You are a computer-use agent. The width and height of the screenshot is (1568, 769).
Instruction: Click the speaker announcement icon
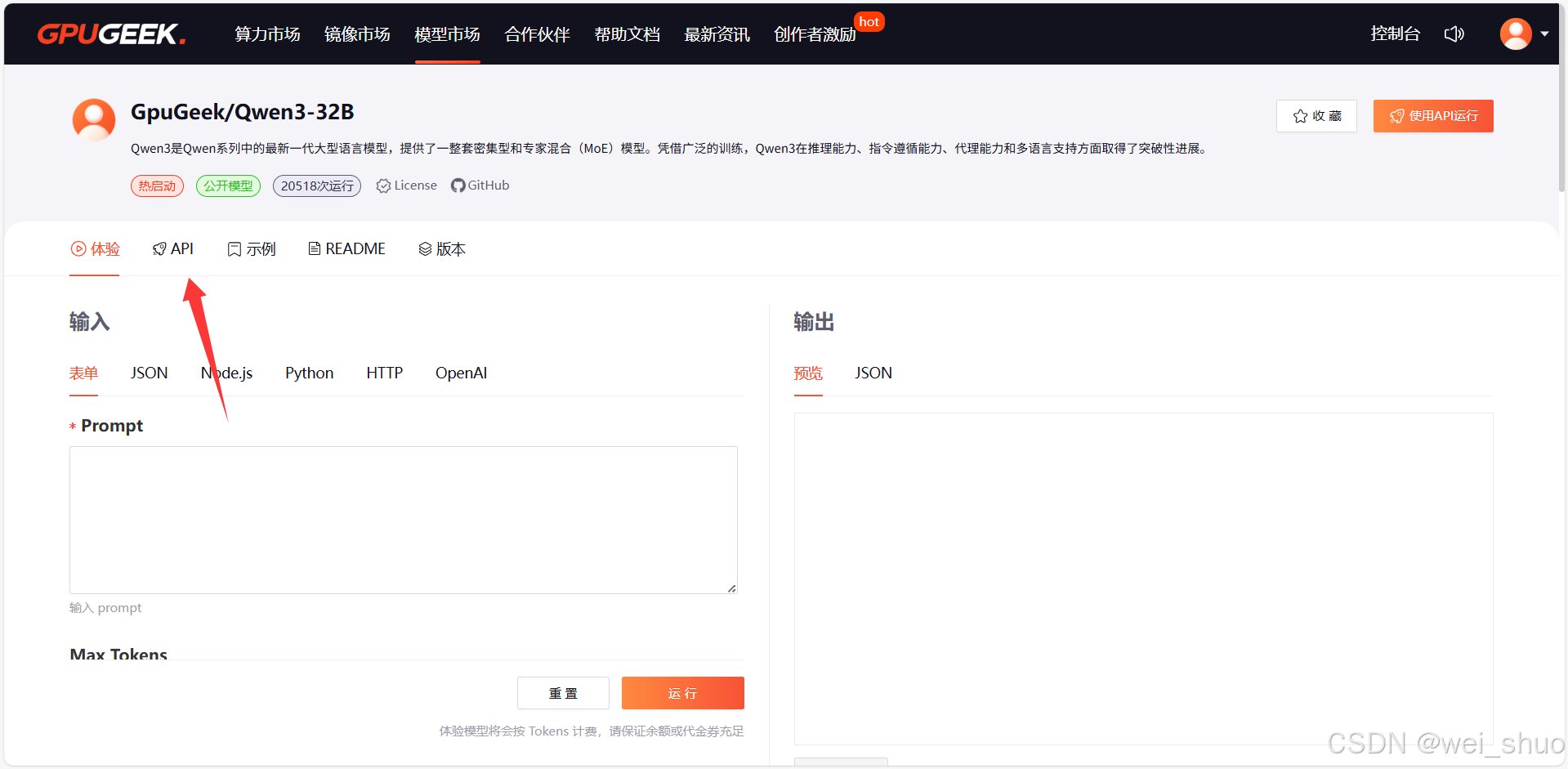click(1454, 34)
